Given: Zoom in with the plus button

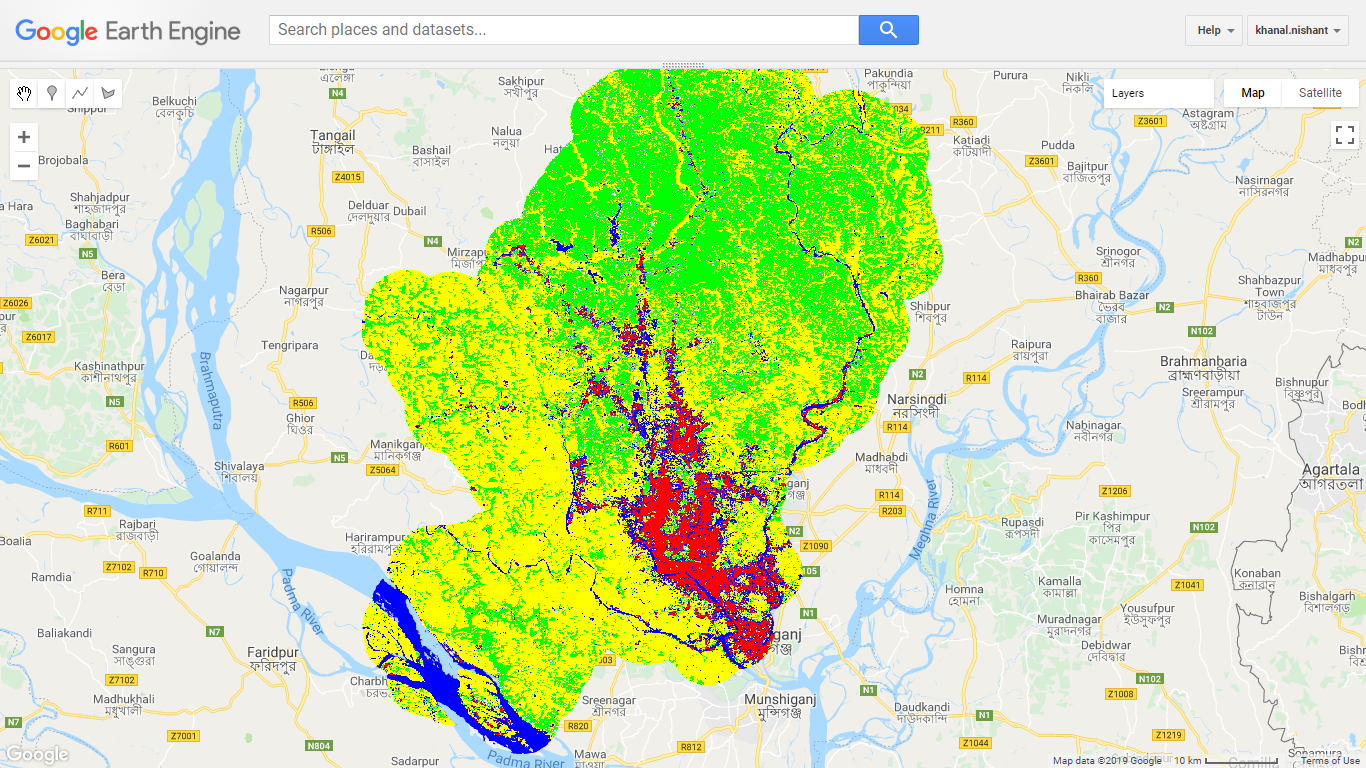Looking at the screenshot, I should coord(24,137).
